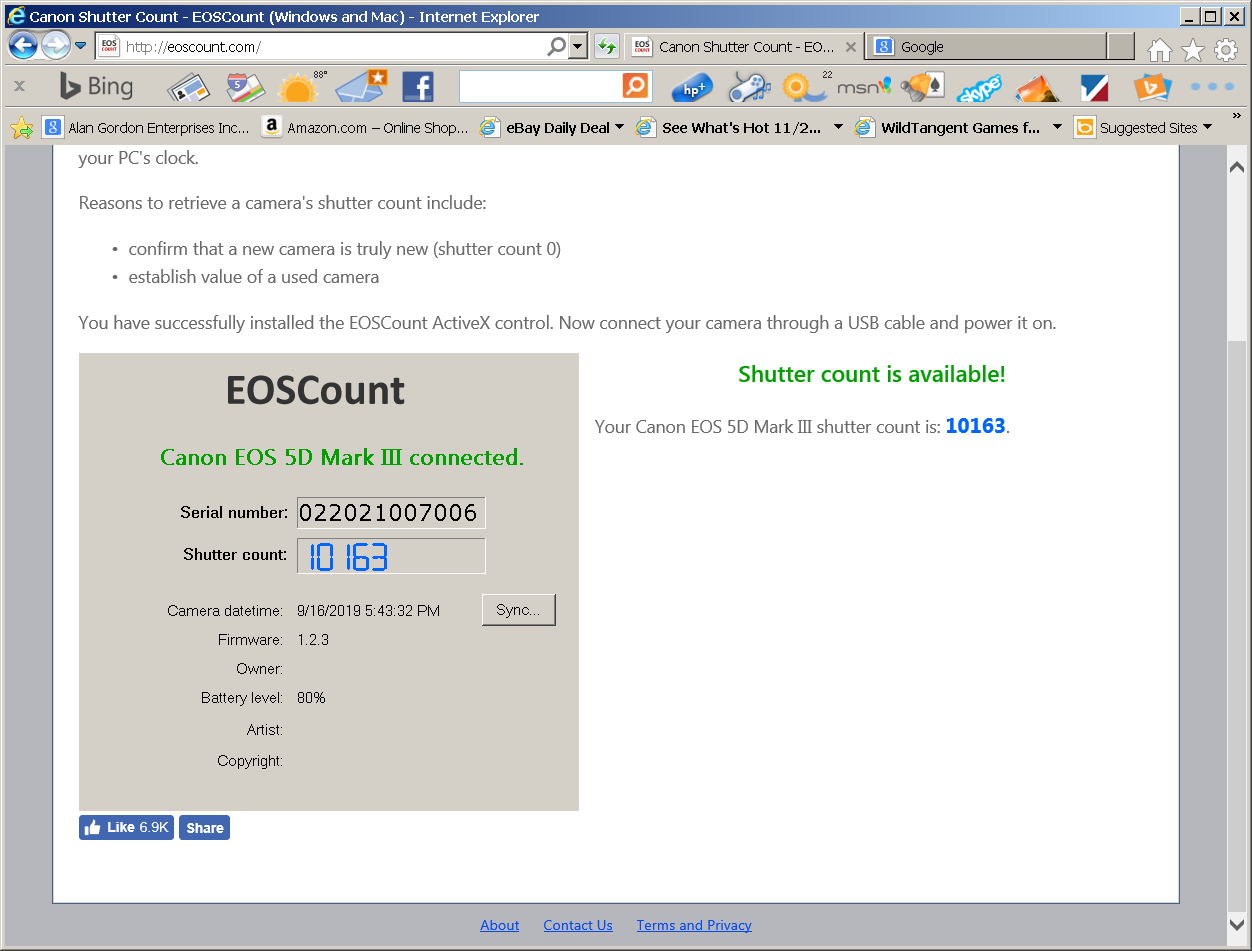Image resolution: width=1252 pixels, height=951 pixels.
Task: Click the firmware version 1.2.3
Action: click(x=313, y=639)
